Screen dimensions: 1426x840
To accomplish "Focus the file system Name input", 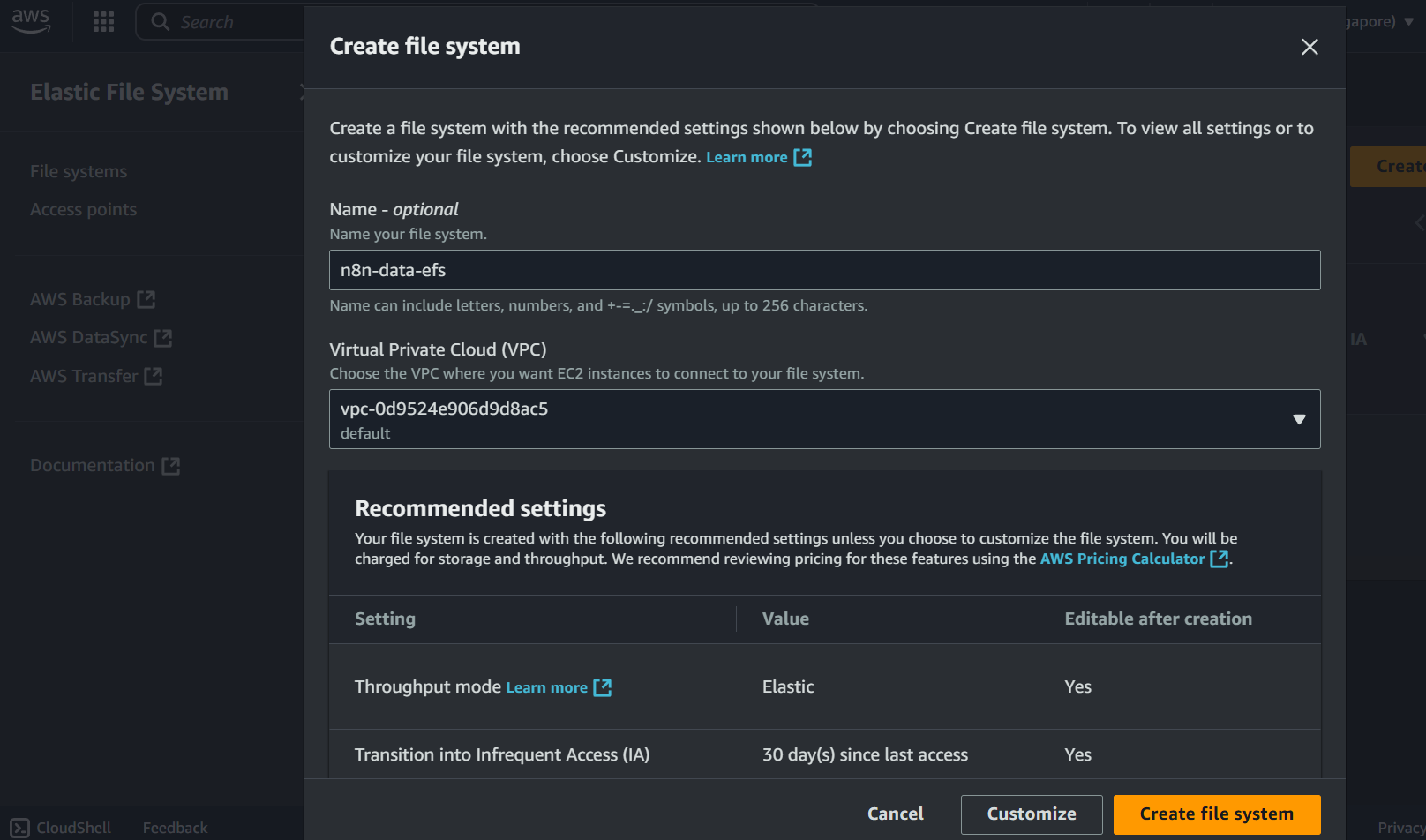I will 825,270.
